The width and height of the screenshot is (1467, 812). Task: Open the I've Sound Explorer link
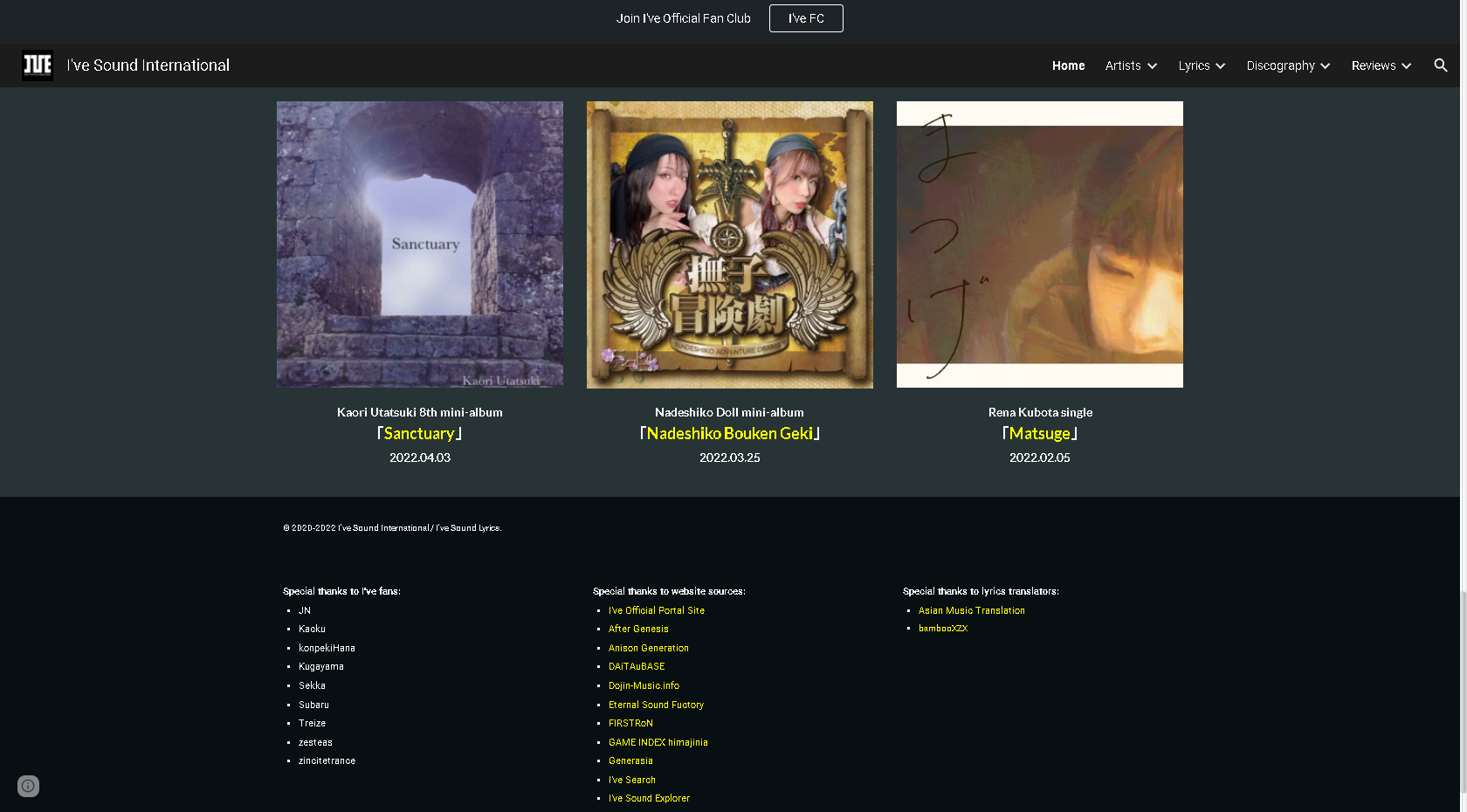click(649, 798)
